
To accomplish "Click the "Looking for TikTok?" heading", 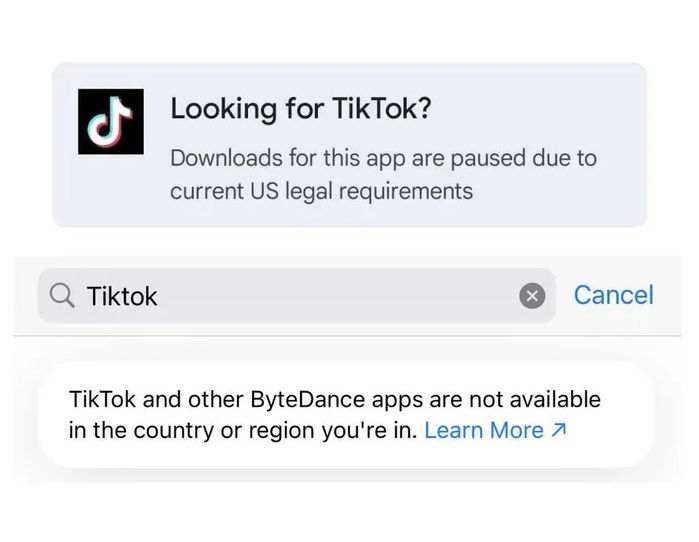I will (300, 109).
